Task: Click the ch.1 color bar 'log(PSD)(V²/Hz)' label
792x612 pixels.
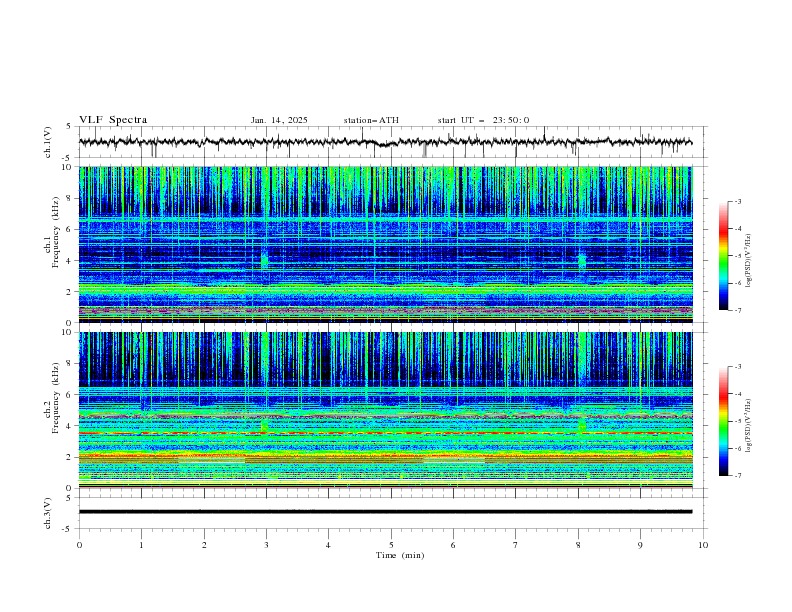Action: click(x=748, y=261)
